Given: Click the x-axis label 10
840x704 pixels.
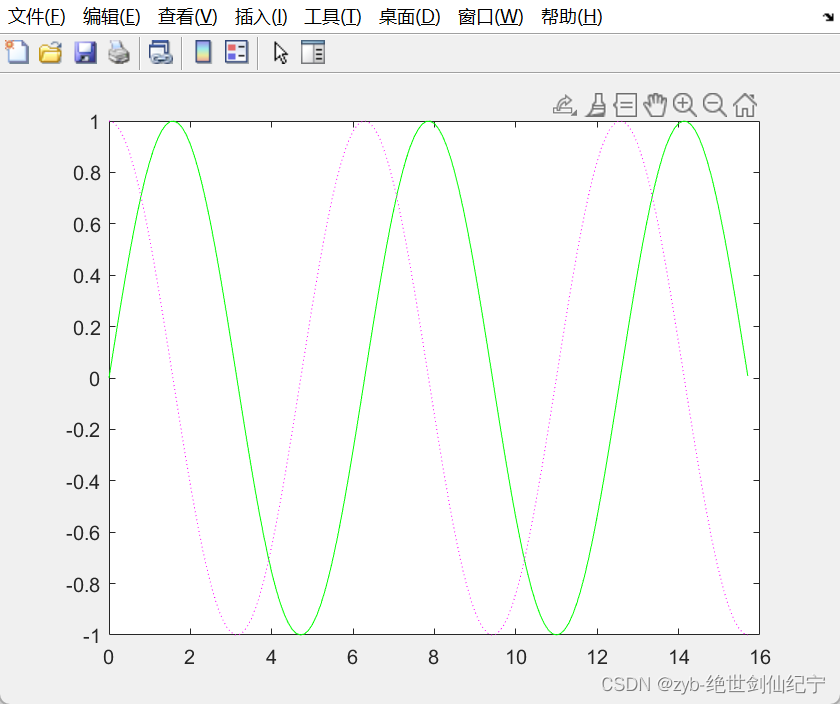Looking at the screenshot, I should (x=516, y=657).
